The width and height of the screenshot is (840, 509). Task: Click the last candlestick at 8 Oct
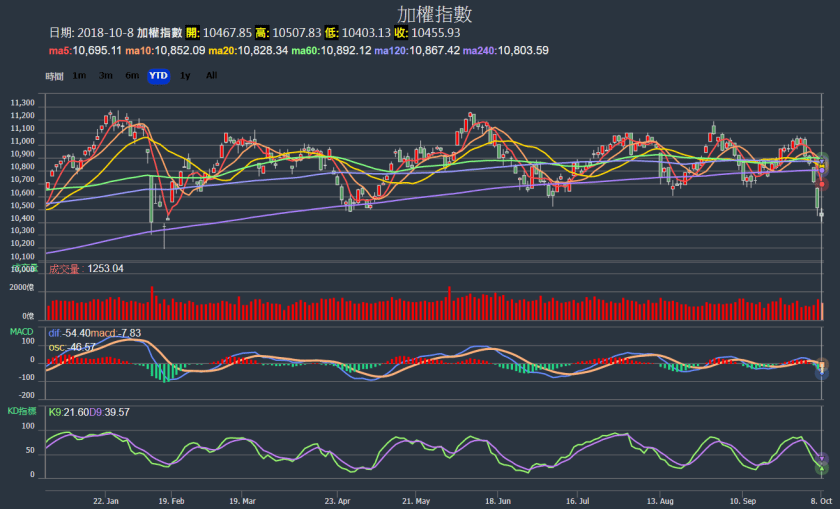(821, 212)
